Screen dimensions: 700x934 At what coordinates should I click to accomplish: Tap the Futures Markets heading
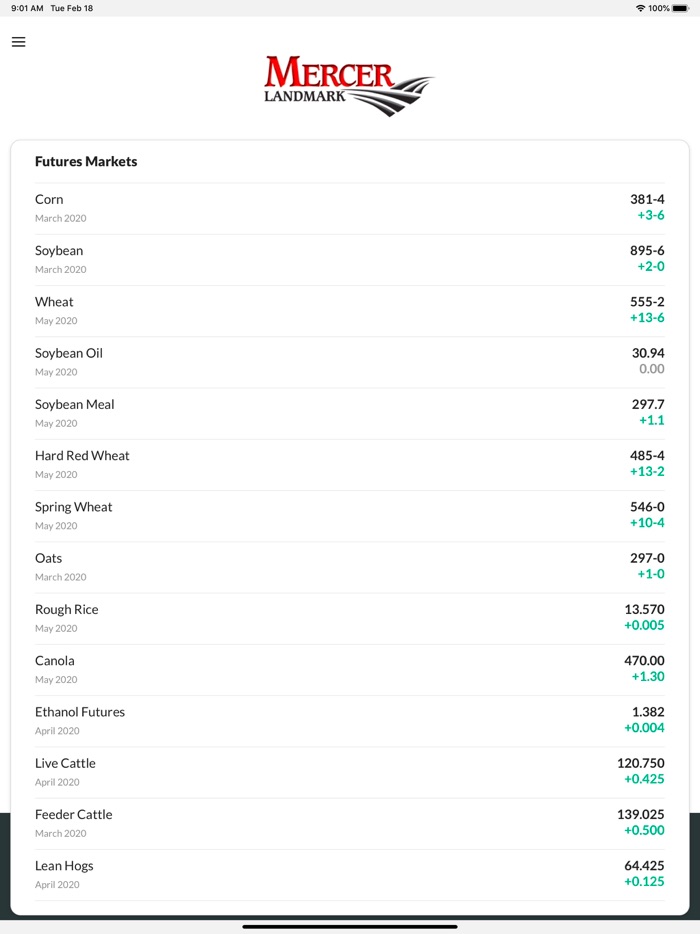(86, 162)
